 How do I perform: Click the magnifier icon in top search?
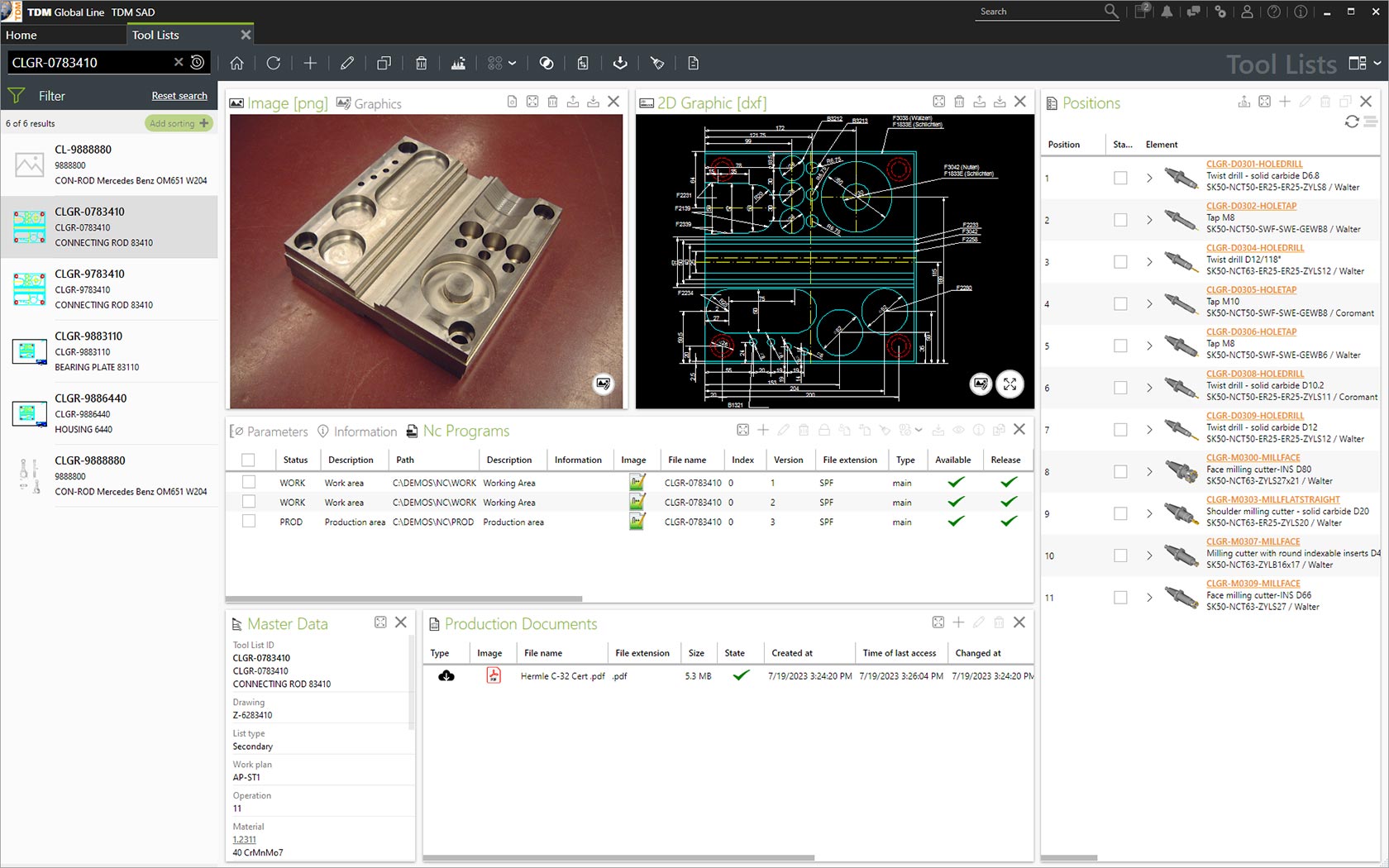pyautogui.click(x=1111, y=12)
